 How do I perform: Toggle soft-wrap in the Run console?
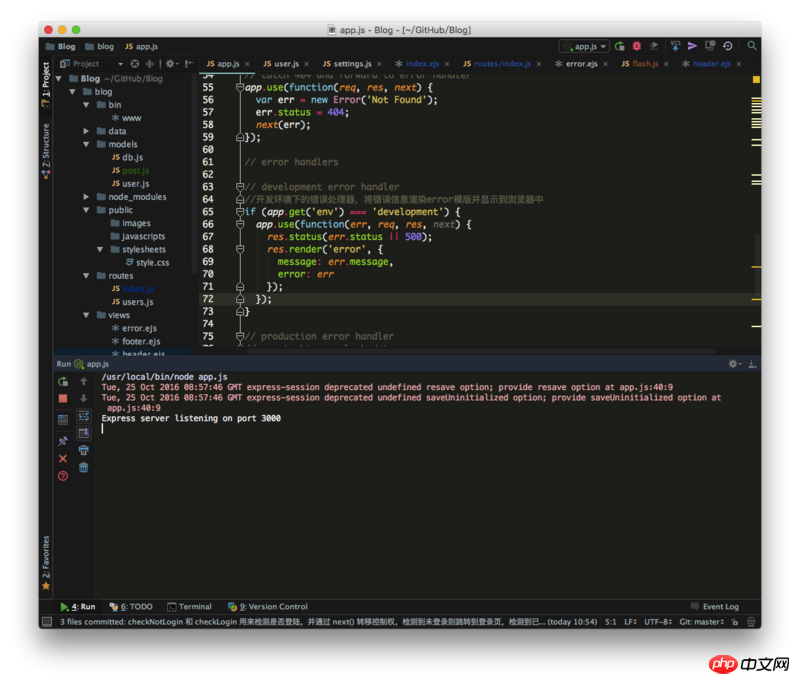coord(84,415)
